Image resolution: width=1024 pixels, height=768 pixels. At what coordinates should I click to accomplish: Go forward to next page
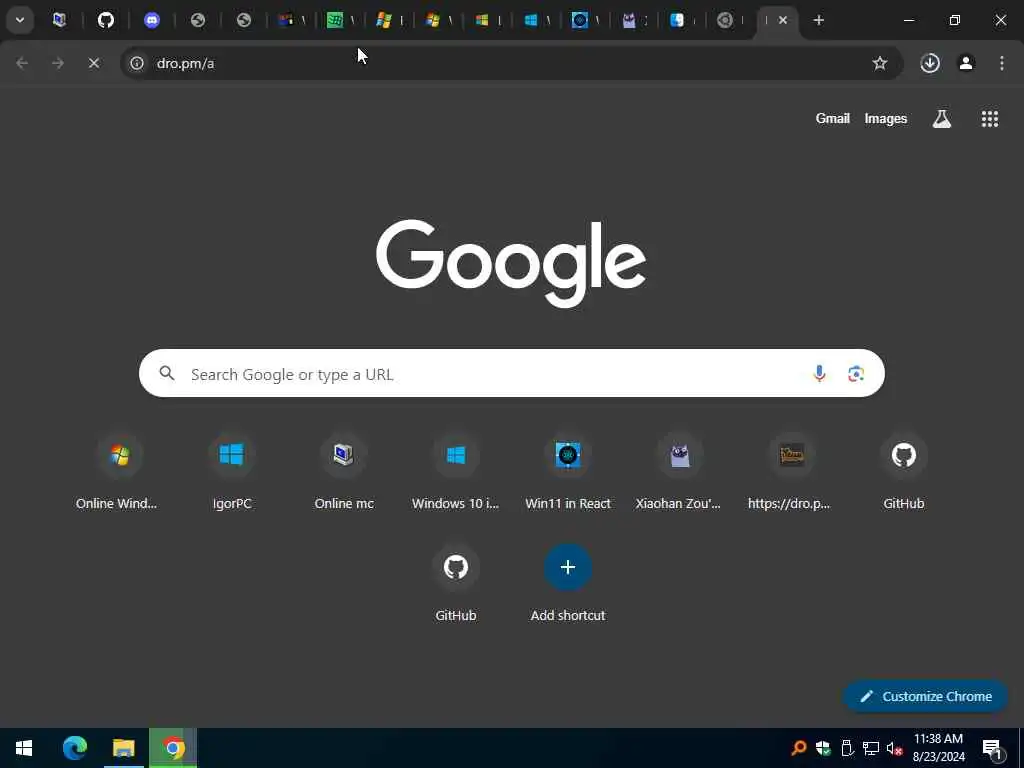[58, 63]
